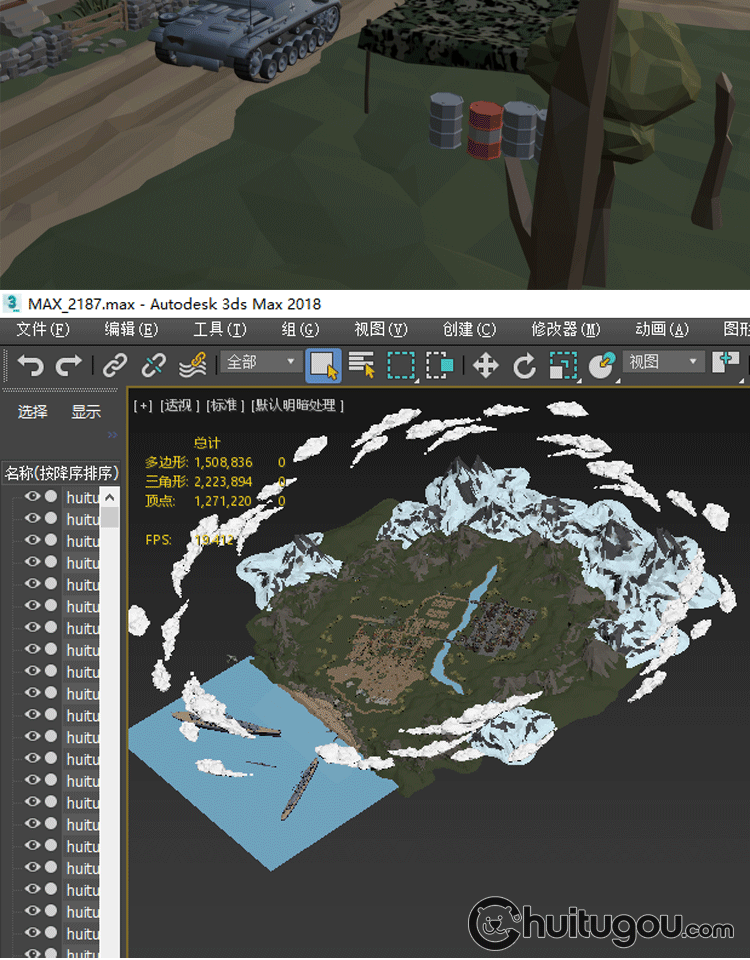Viewport: 750px width, 960px height.
Task: Toggle the Window/Crossing selection icon
Action: click(439, 365)
